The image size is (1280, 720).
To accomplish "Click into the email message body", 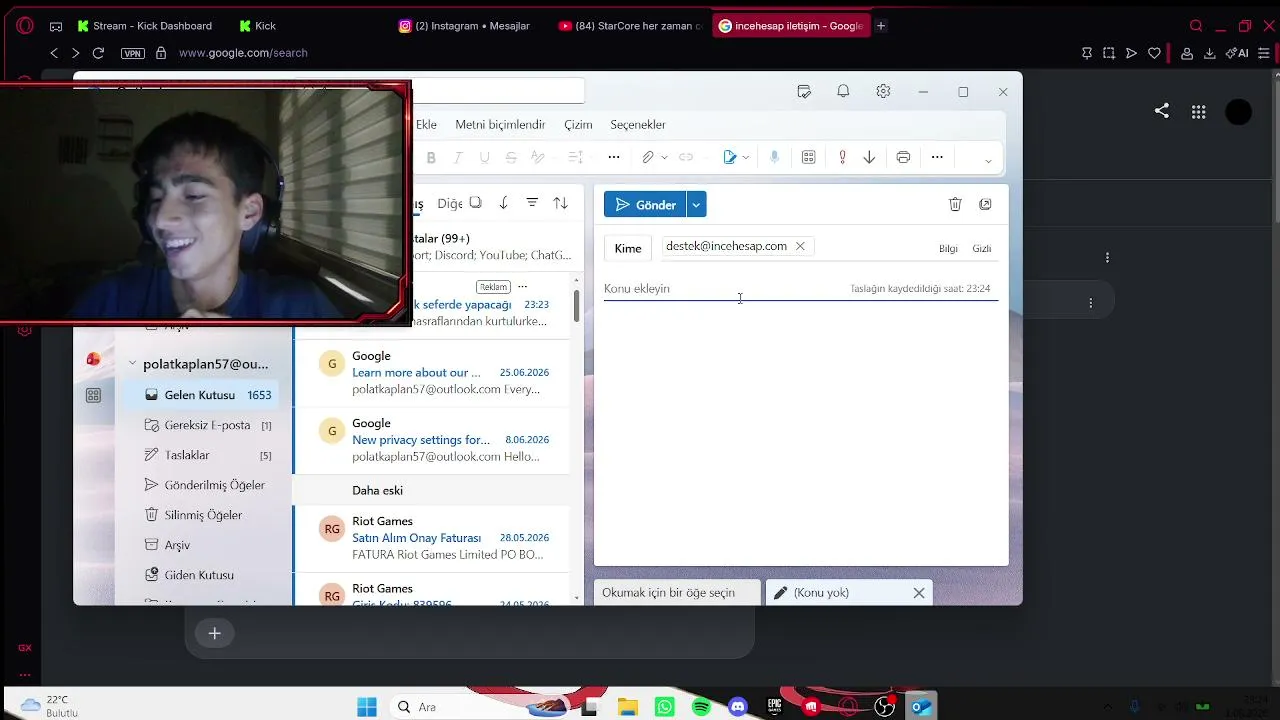I will point(801,432).
